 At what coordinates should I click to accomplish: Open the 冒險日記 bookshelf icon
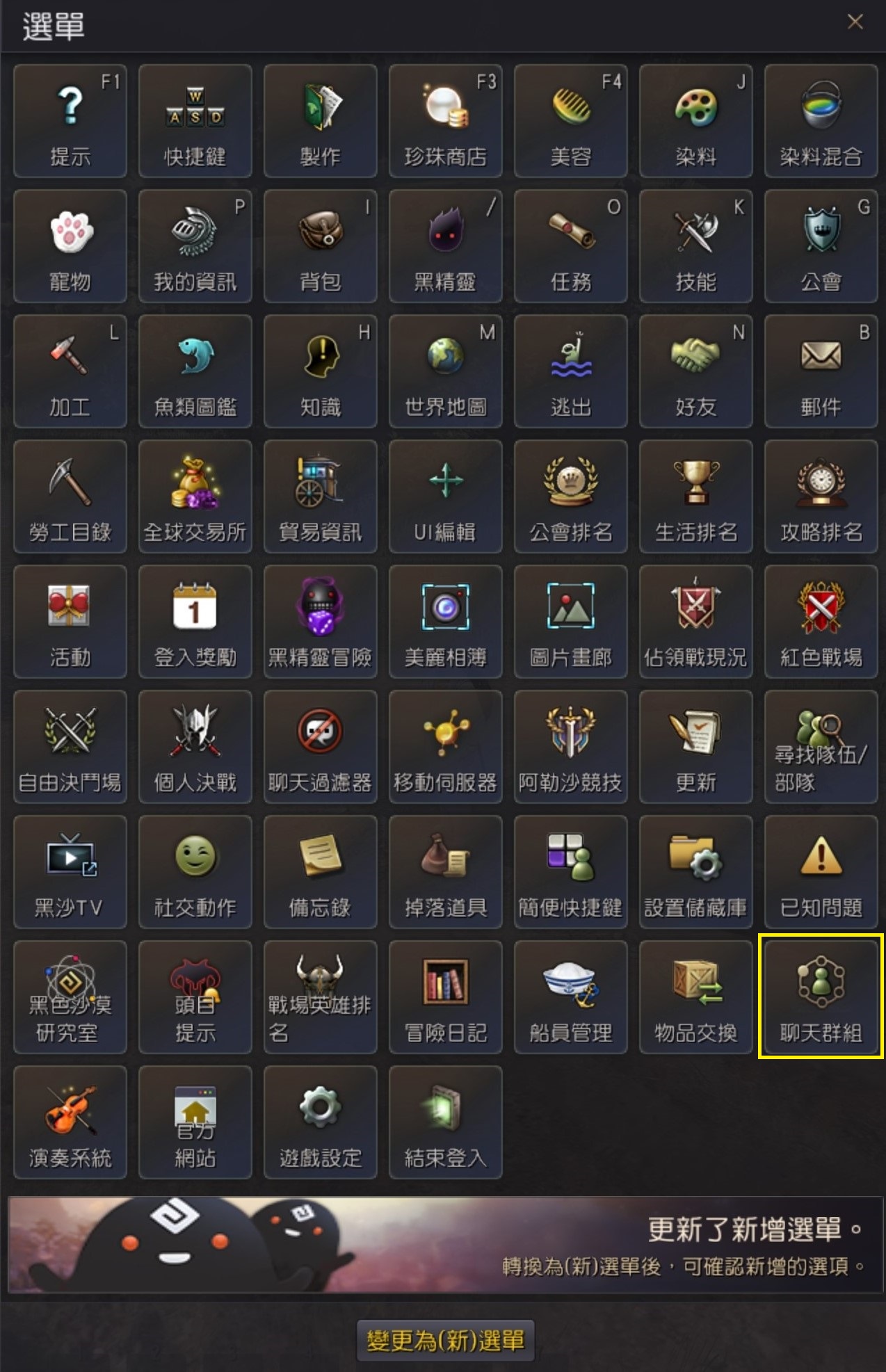point(445,997)
